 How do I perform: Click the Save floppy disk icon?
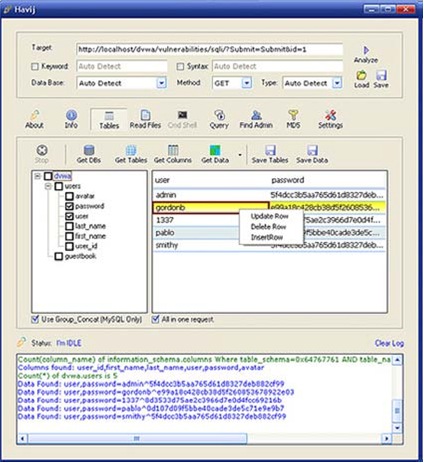click(381, 75)
